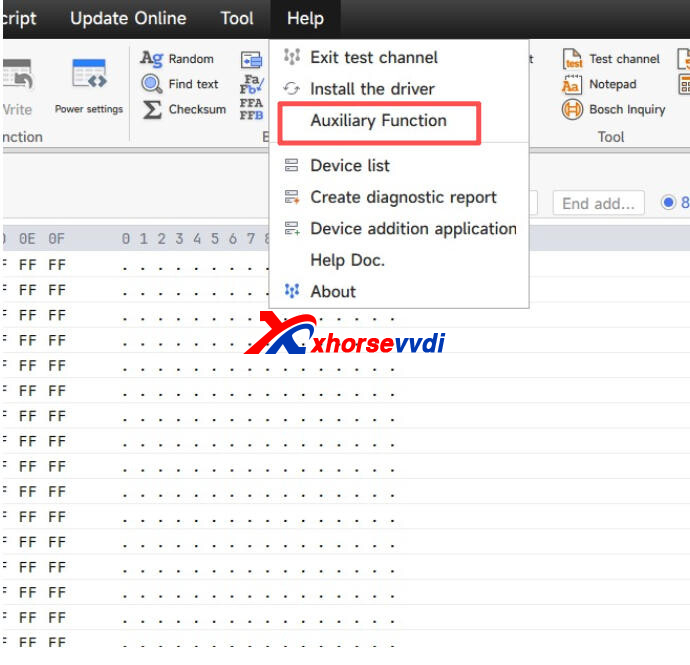Image resolution: width=690 pixels, height=665 pixels.
Task: Click the Find text magnifier icon
Action: click(x=152, y=84)
